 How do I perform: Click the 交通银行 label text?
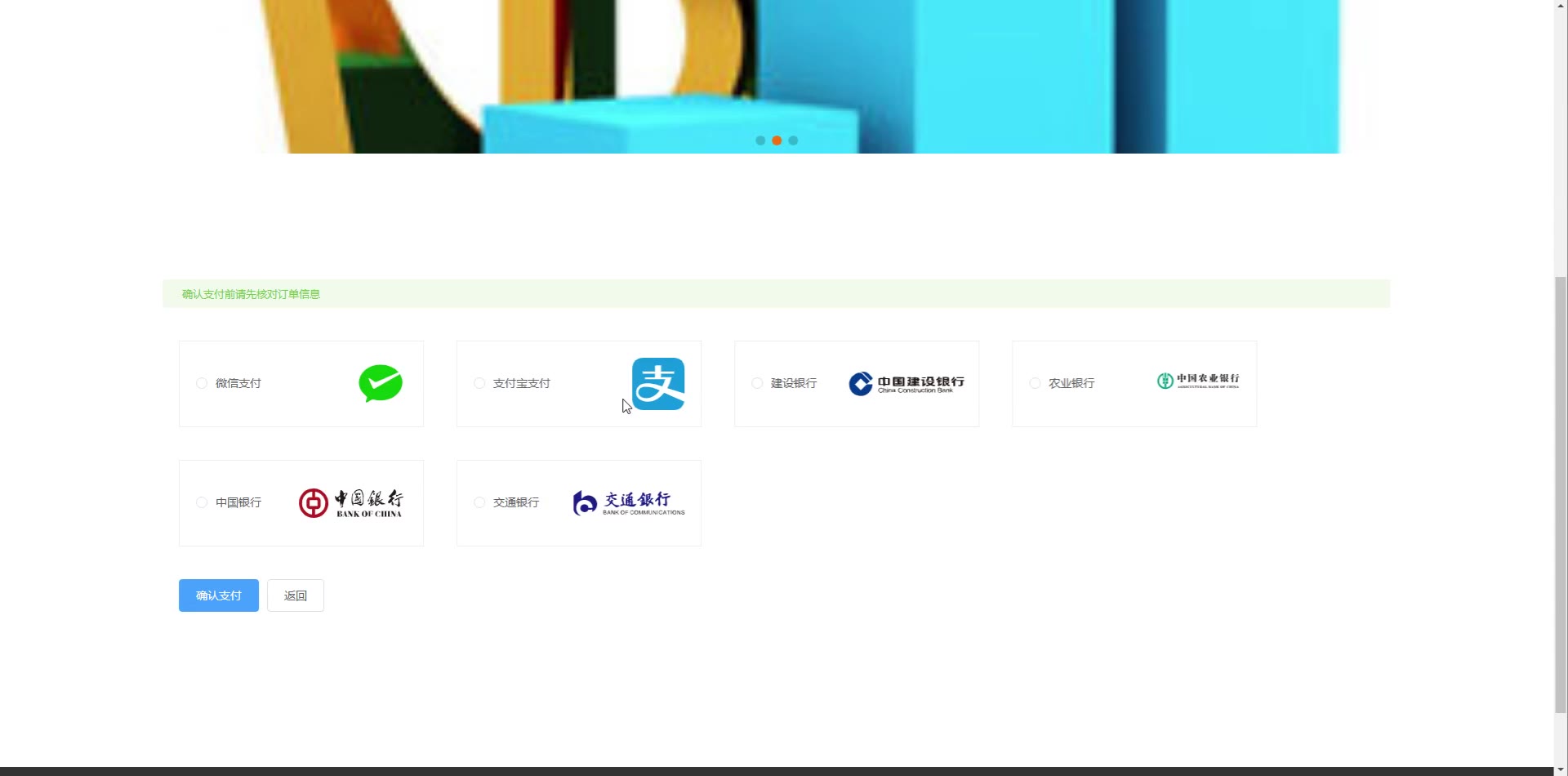[x=516, y=502]
